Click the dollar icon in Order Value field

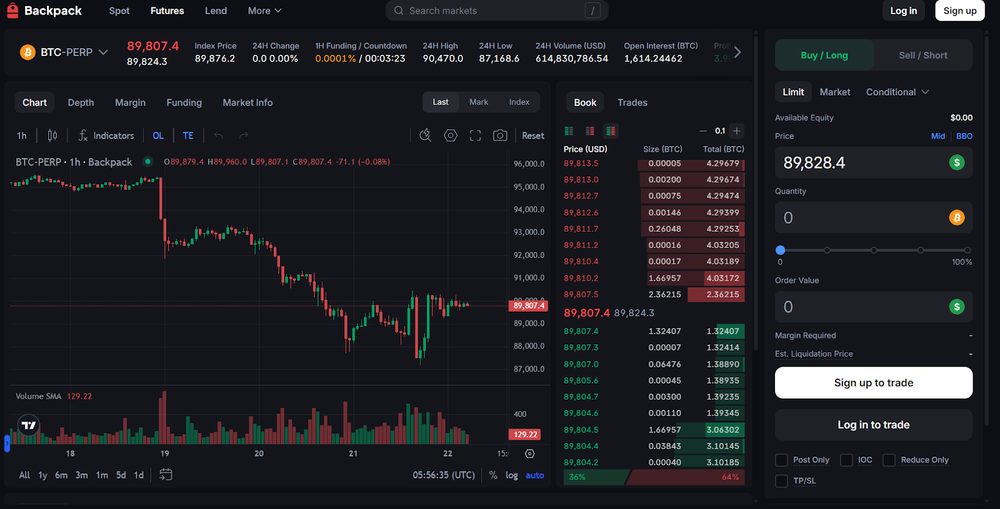pyautogui.click(x=956, y=307)
